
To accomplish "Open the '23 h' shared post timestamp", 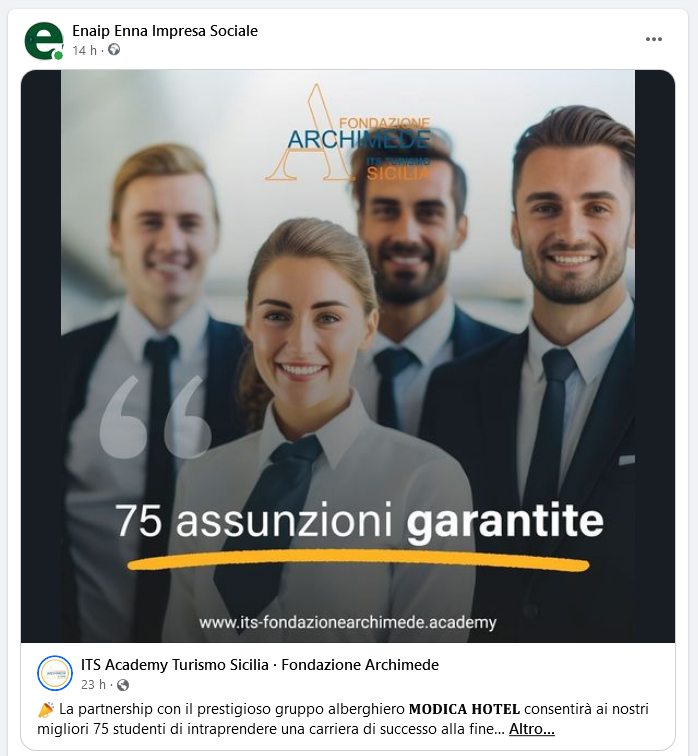I will pos(93,685).
